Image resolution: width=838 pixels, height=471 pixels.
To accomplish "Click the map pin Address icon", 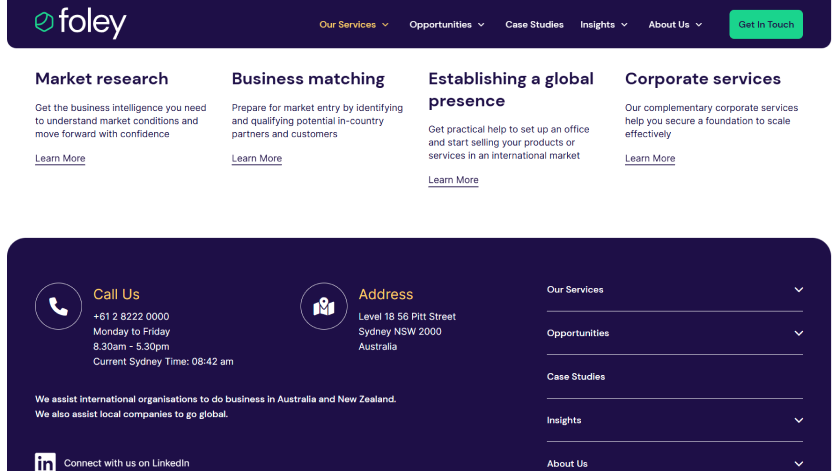I will (324, 306).
